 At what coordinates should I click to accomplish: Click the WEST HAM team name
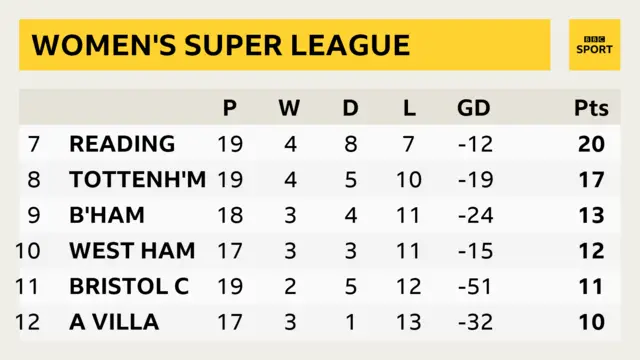[x=132, y=251]
